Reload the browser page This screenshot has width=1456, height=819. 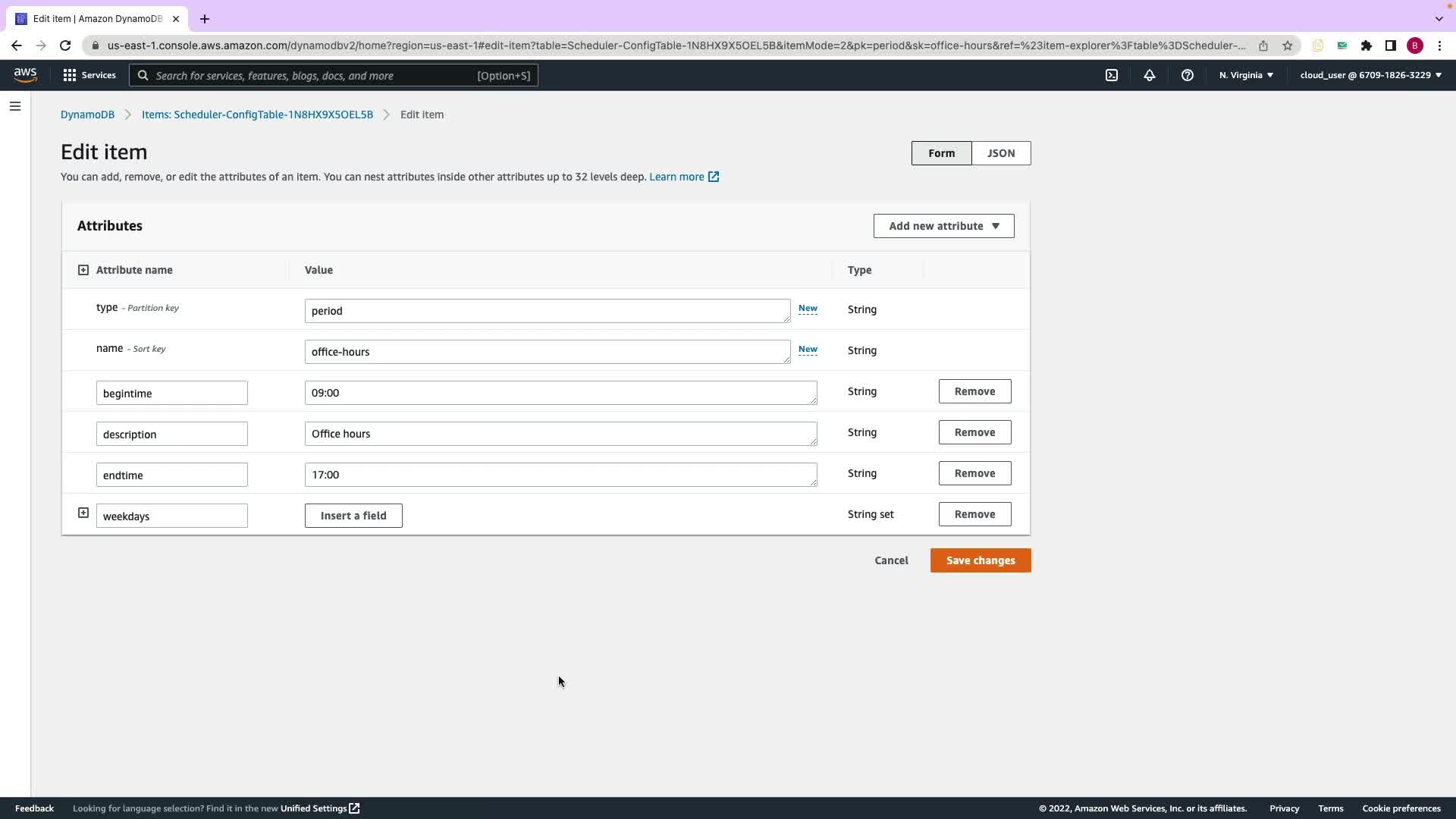(x=65, y=45)
